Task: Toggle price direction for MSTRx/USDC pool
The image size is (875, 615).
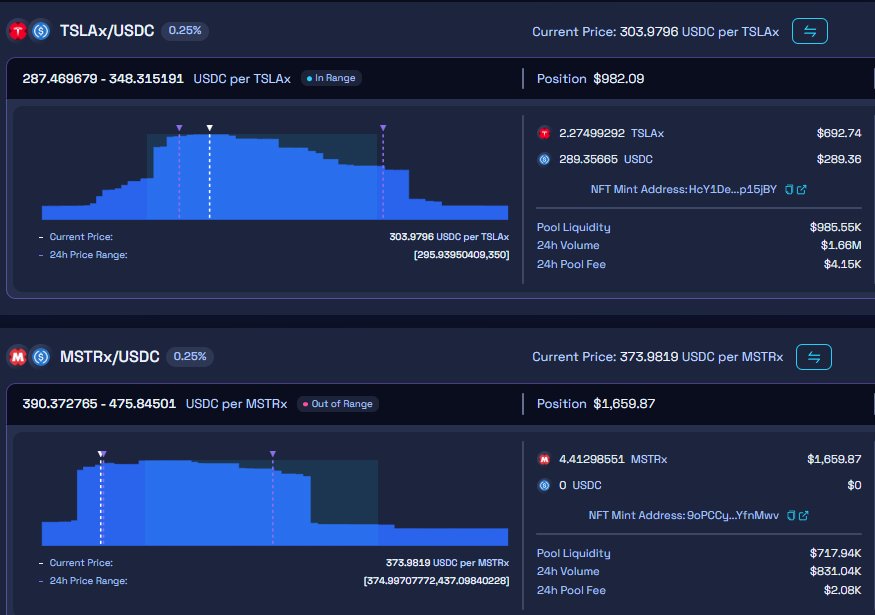Action: [x=813, y=356]
